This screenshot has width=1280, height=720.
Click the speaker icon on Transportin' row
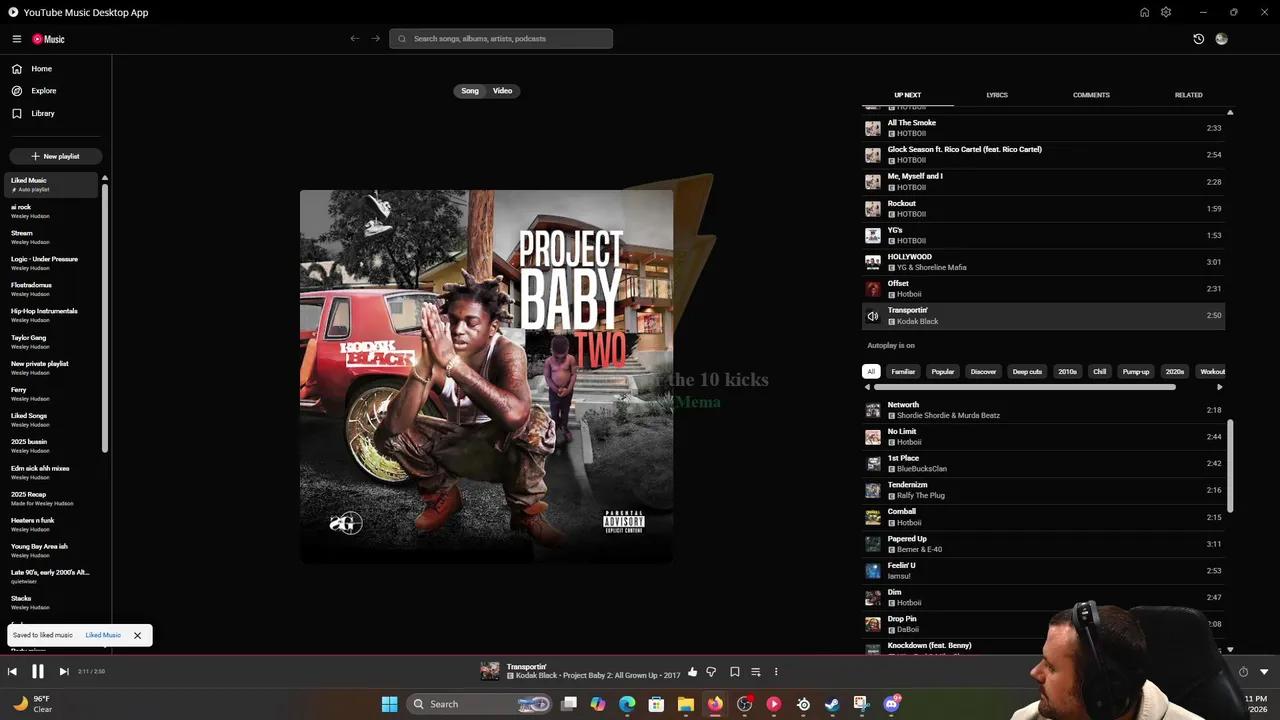[873, 316]
